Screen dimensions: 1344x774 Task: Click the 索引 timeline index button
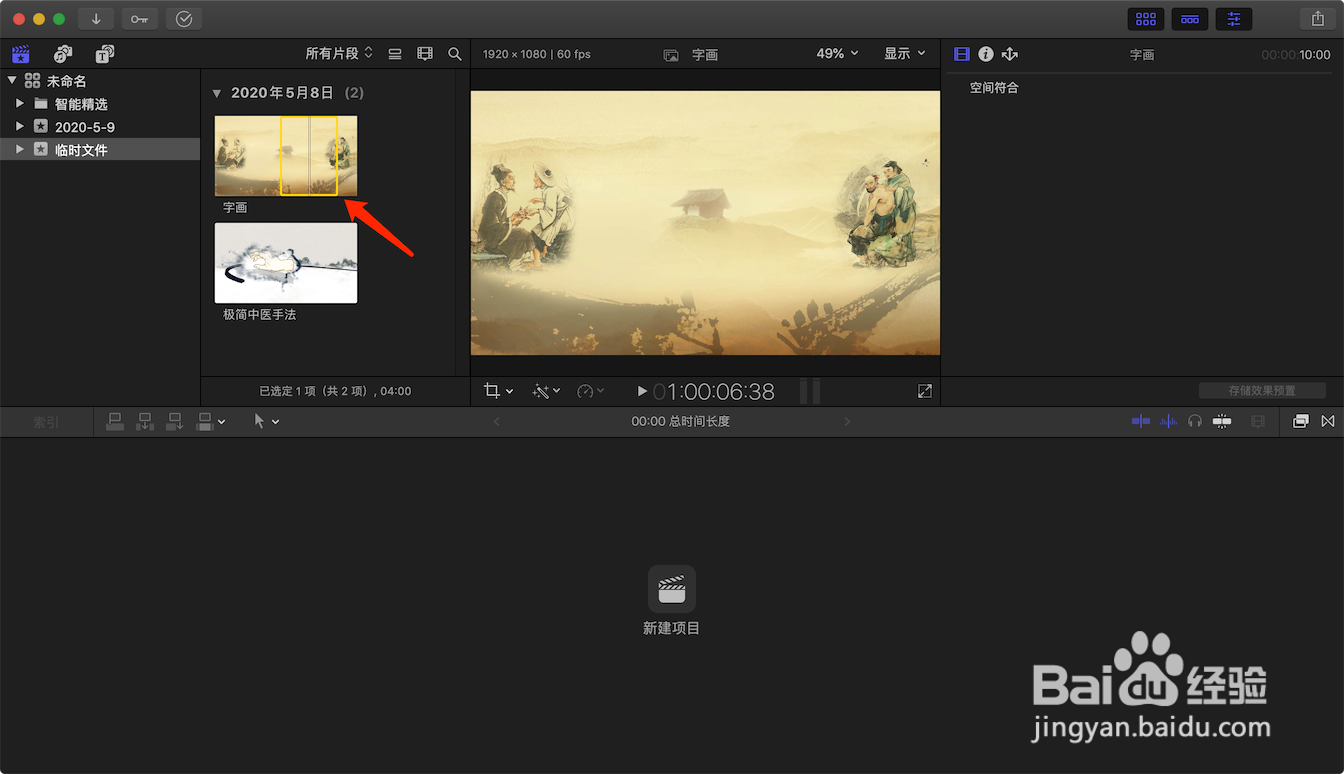[x=46, y=422]
